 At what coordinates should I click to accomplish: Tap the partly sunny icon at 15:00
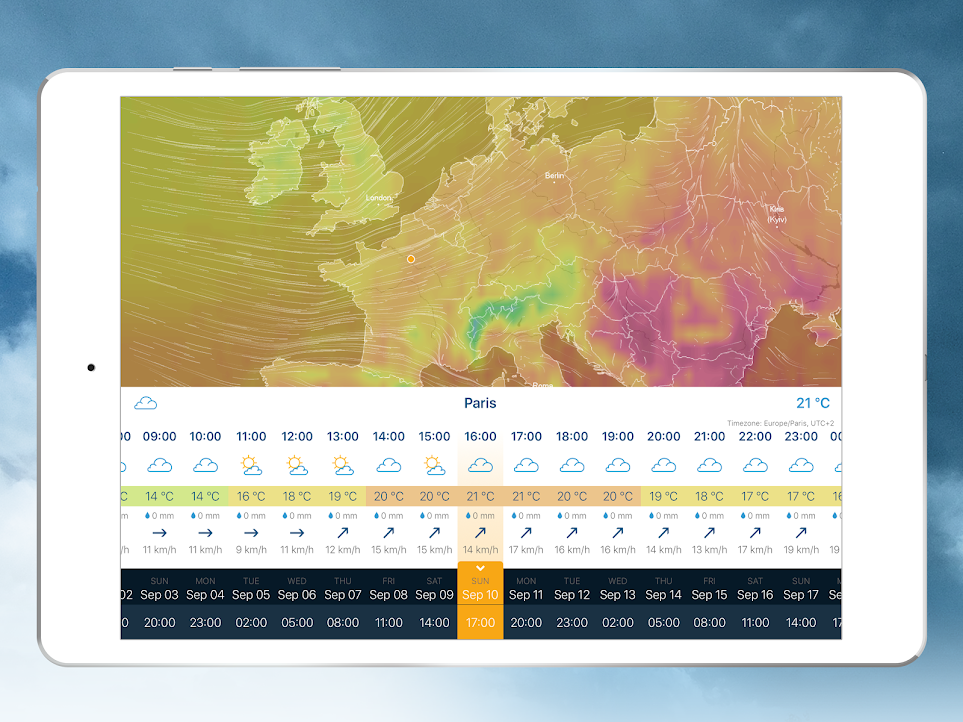[434, 465]
